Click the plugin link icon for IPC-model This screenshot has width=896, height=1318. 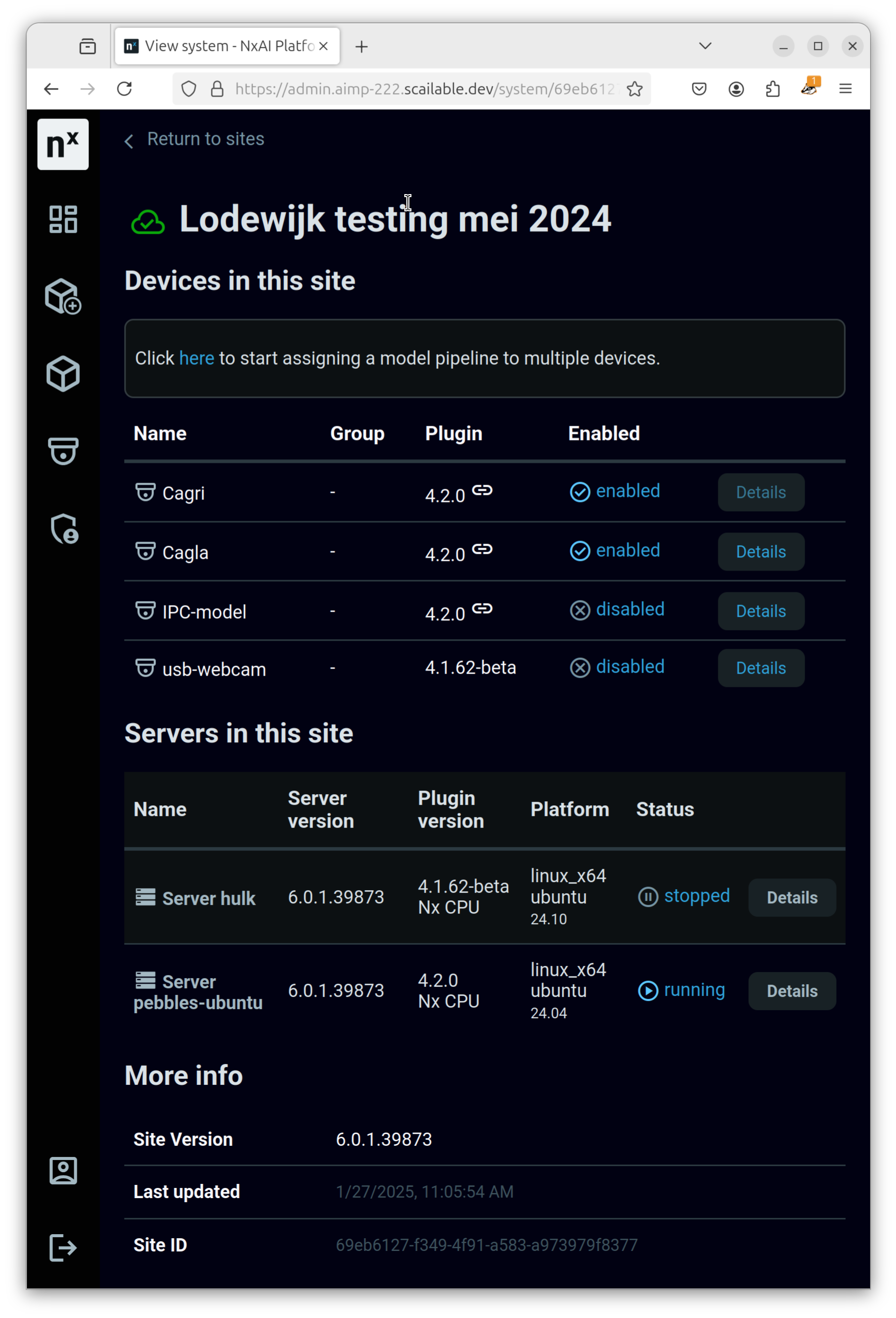point(482,609)
